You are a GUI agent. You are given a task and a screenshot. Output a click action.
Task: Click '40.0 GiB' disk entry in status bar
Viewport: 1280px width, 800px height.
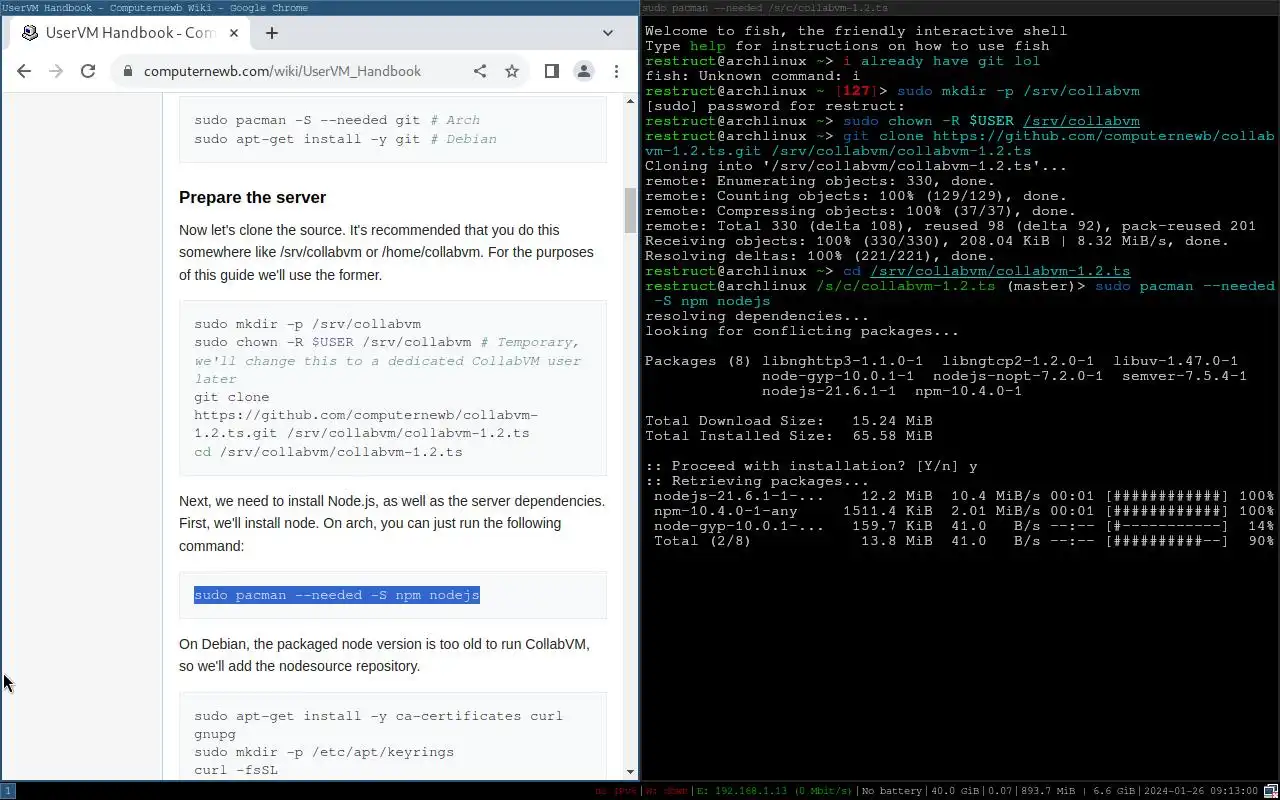[955, 791]
